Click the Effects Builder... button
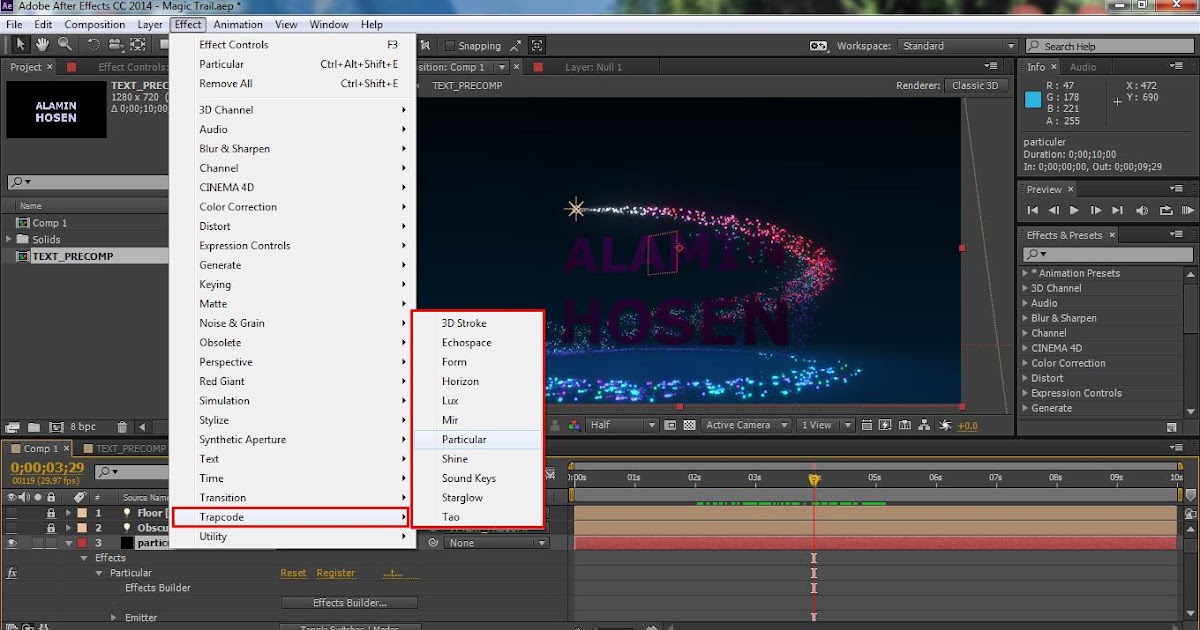This screenshot has width=1200, height=630. point(349,603)
